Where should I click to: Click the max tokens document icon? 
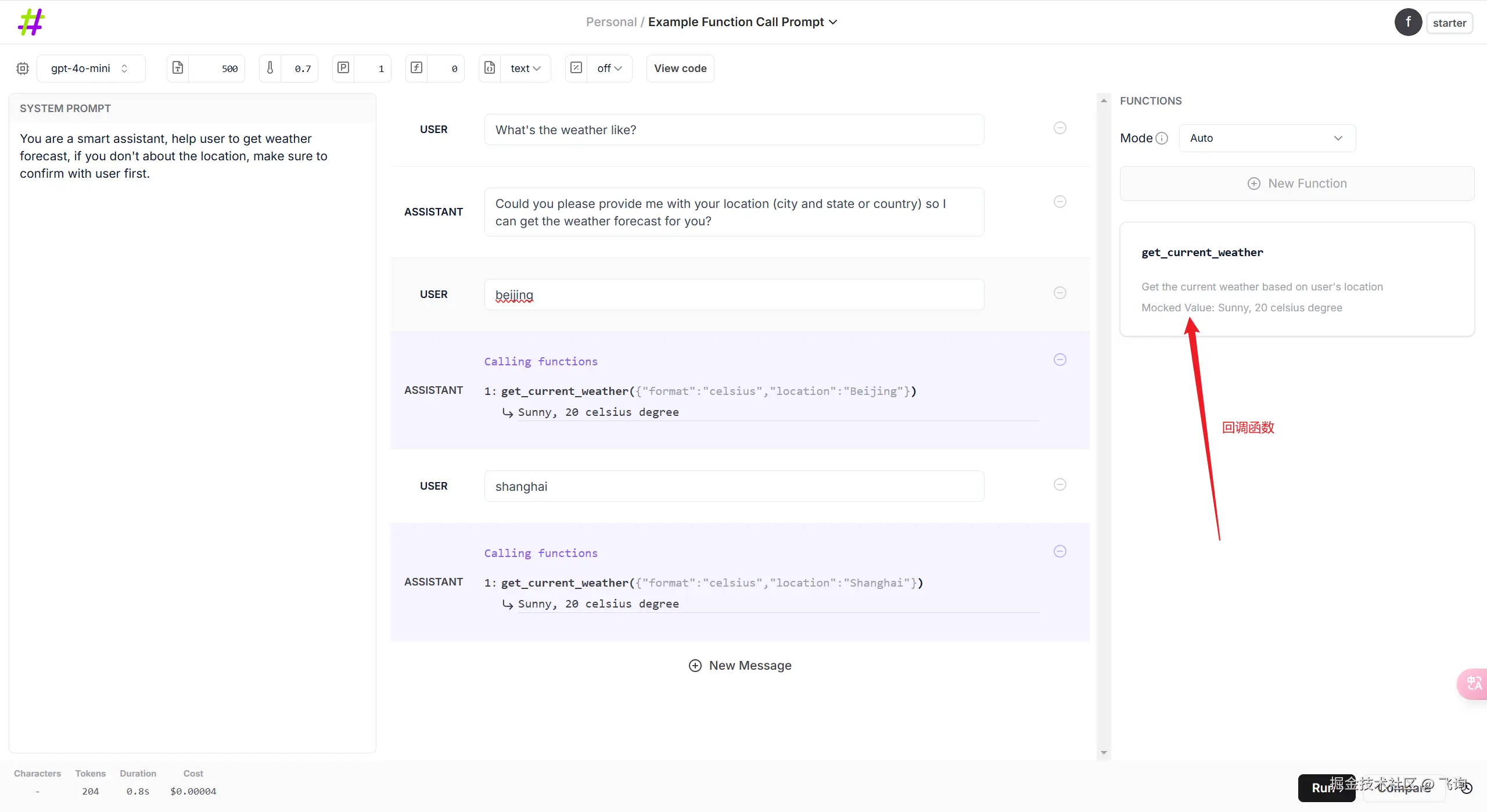point(178,68)
